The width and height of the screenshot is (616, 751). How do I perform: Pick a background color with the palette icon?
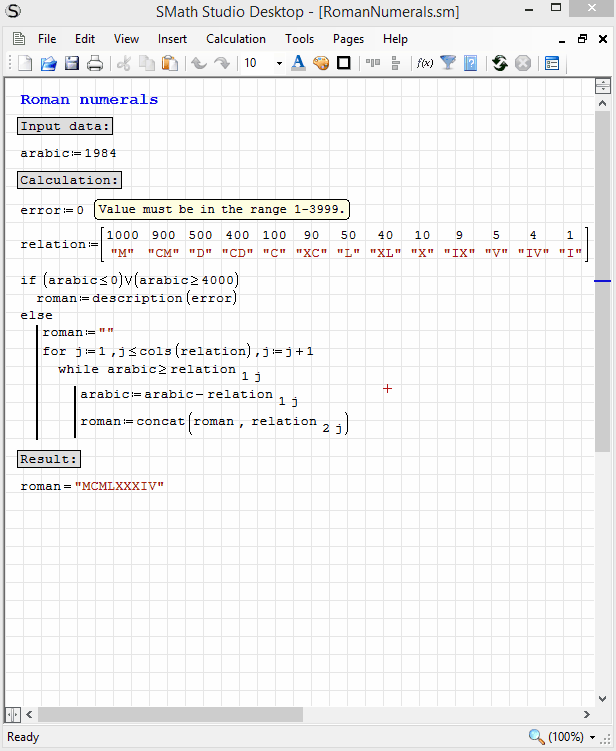320,63
